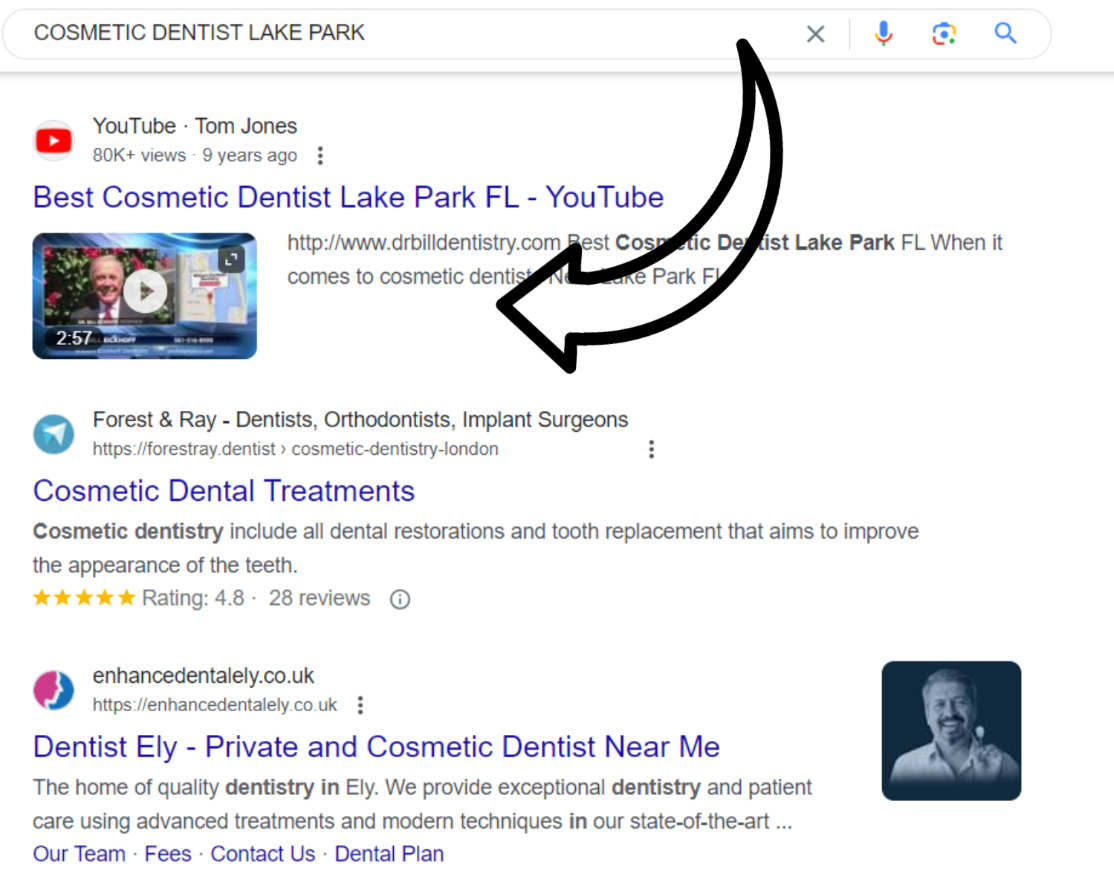Visit the Contact Us sitelink

coord(263,854)
